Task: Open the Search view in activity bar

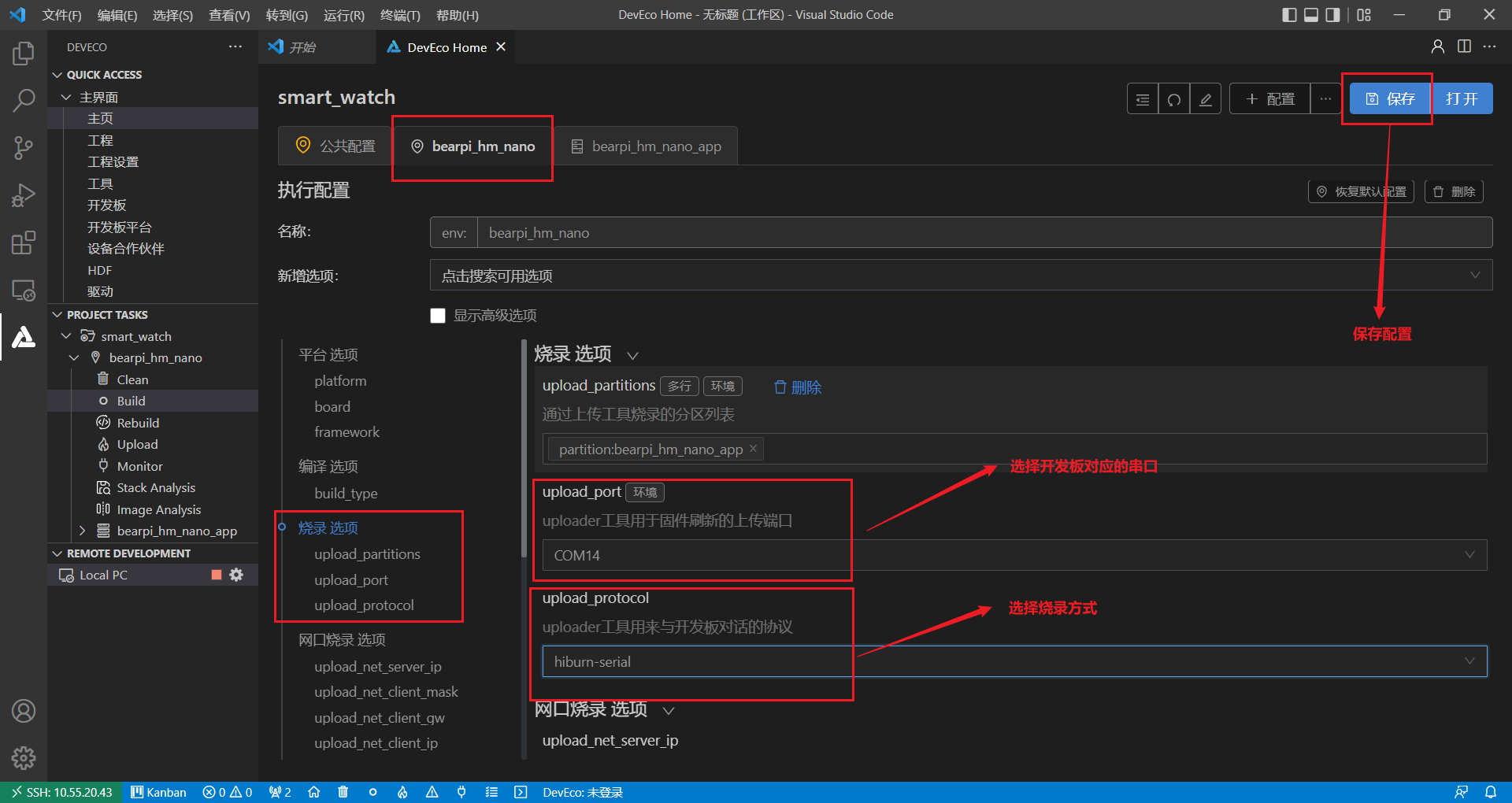Action: (24, 100)
